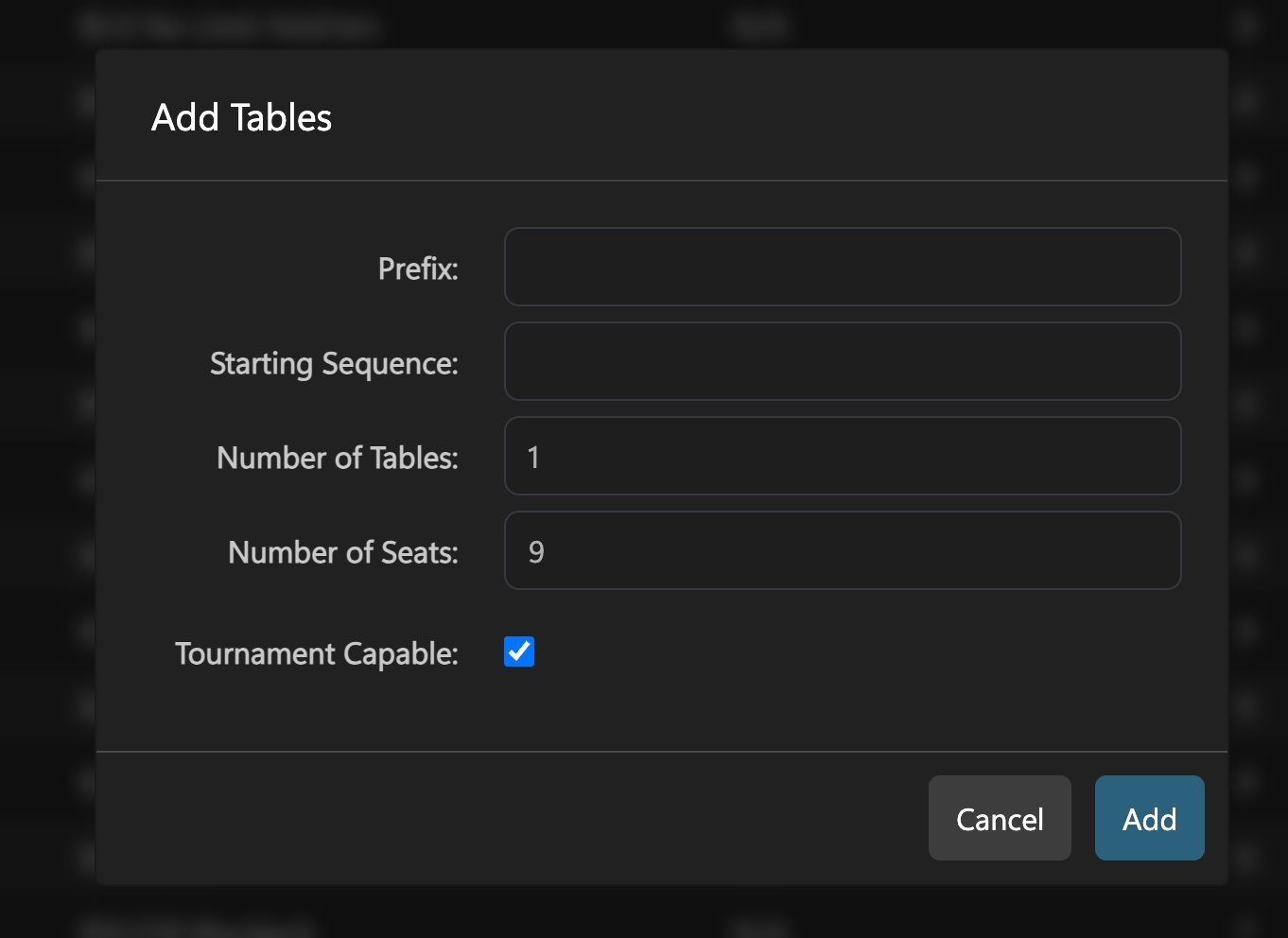Cancel the Add Tables dialog

point(999,818)
